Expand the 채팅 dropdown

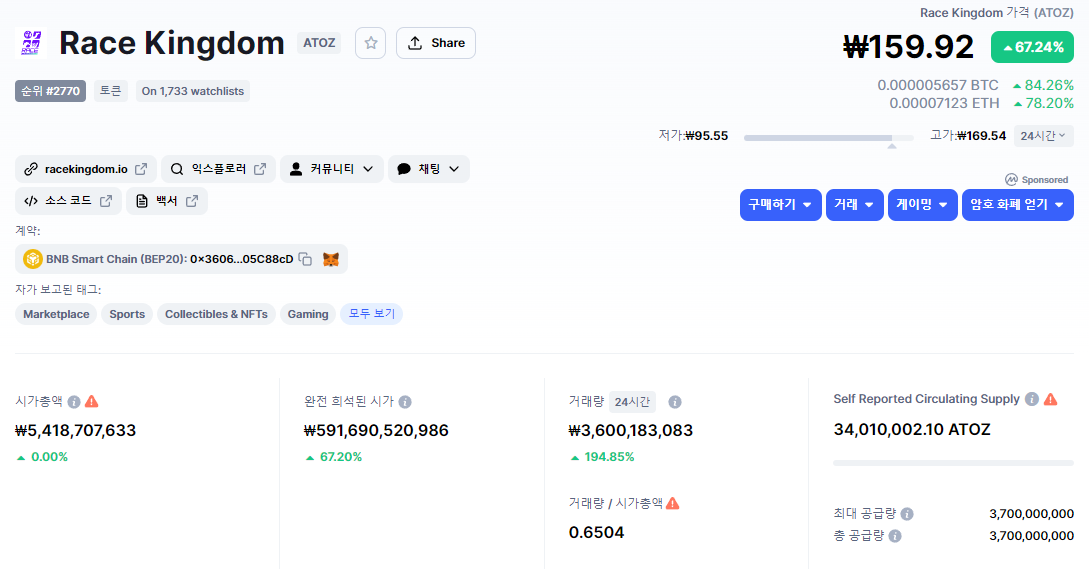pyautogui.click(x=429, y=169)
